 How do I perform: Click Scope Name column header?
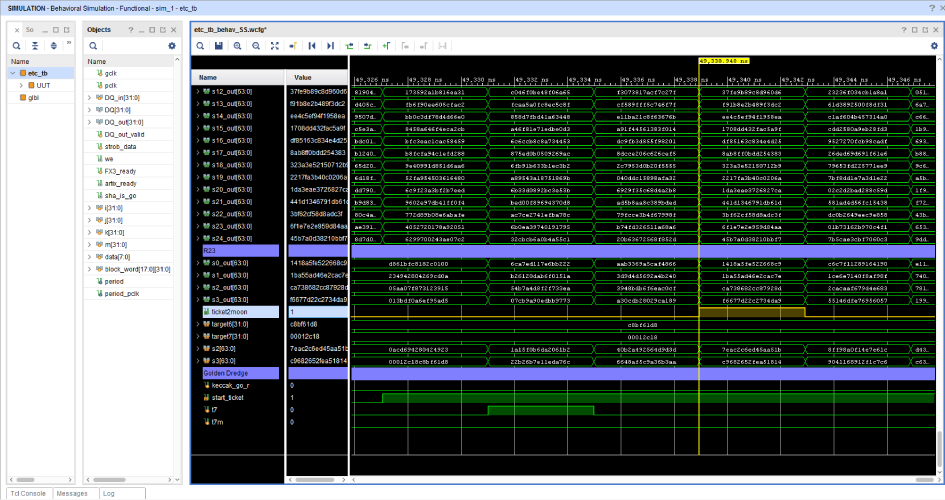41,61
